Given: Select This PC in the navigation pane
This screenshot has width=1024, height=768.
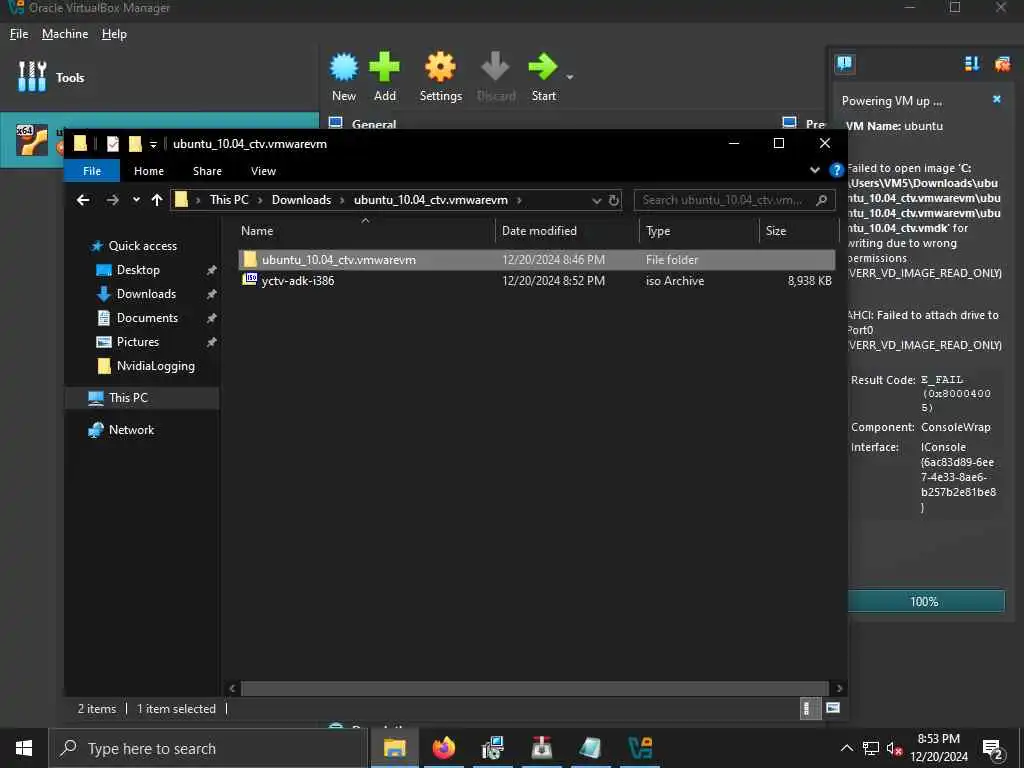Looking at the screenshot, I should 128,398.
